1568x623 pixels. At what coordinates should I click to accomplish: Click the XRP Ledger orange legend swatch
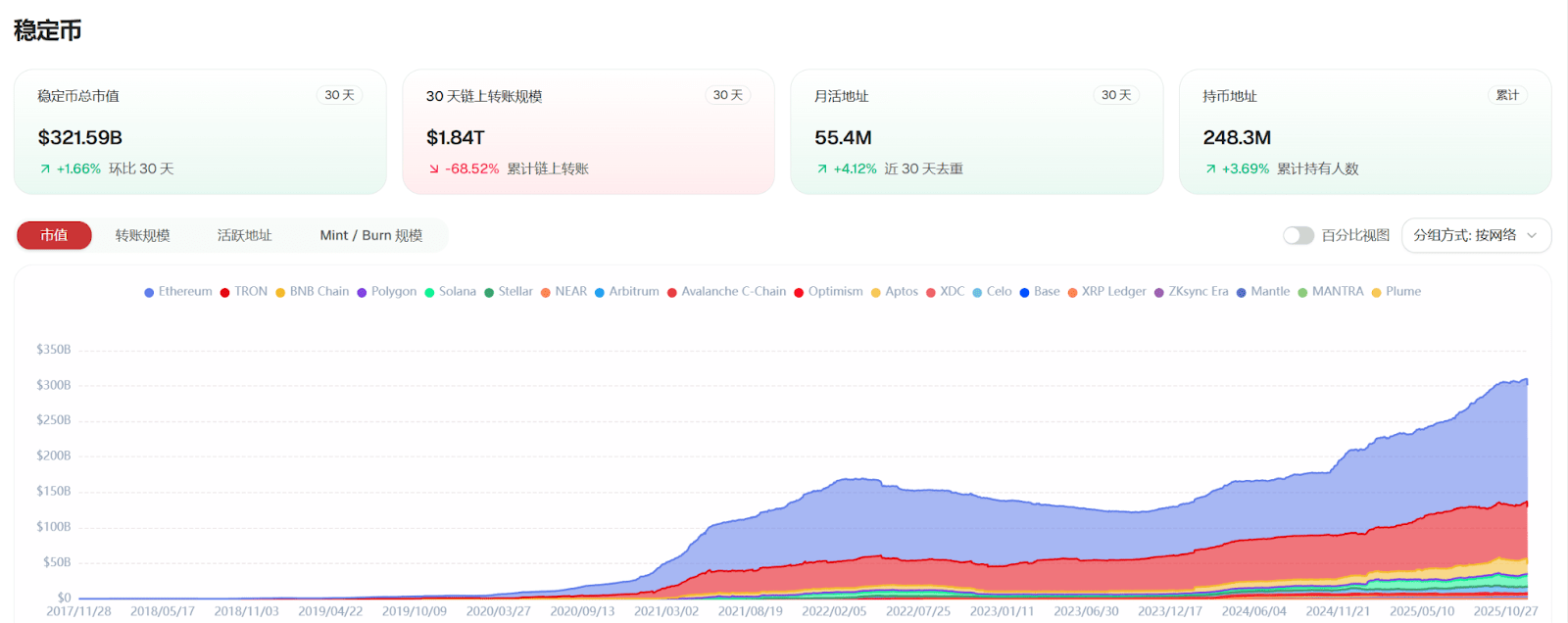pos(1072,293)
